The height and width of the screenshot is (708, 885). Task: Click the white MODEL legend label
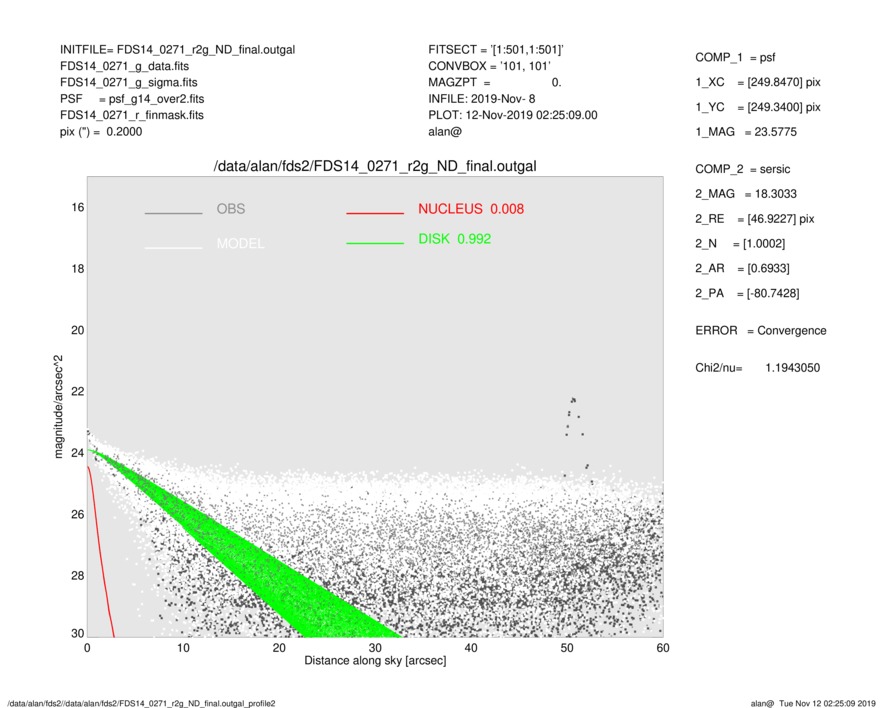240,244
